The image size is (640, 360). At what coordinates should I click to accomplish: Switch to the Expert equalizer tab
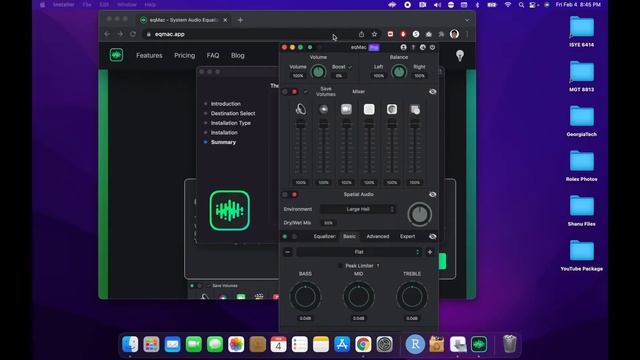pyautogui.click(x=407, y=236)
